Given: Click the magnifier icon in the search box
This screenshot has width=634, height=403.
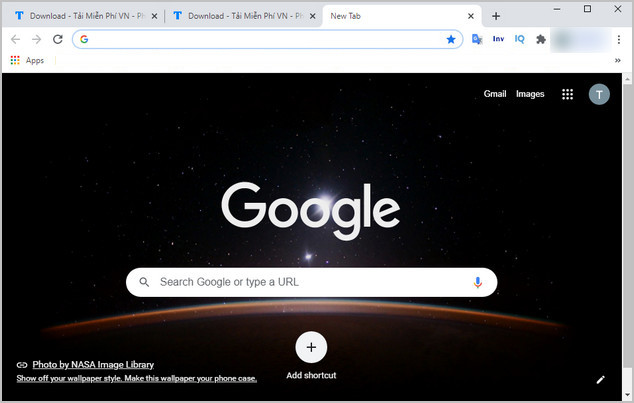Looking at the screenshot, I should 144,282.
